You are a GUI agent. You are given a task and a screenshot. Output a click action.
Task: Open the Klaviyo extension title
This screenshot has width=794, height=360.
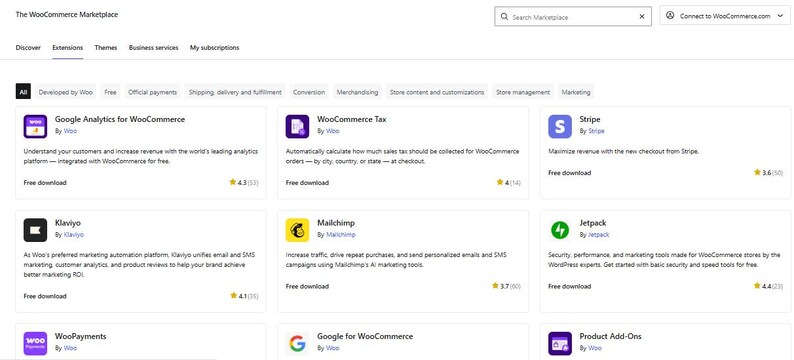[68, 223]
